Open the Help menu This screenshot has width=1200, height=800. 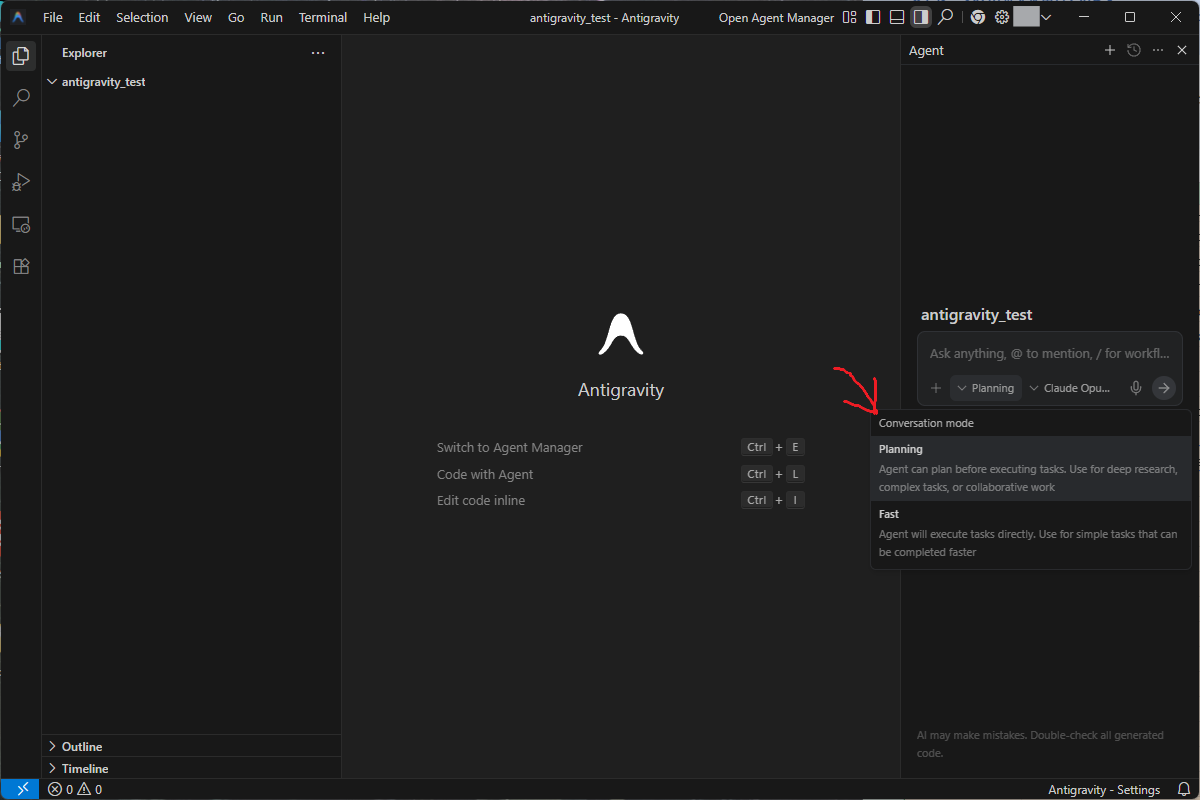pyautogui.click(x=377, y=18)
